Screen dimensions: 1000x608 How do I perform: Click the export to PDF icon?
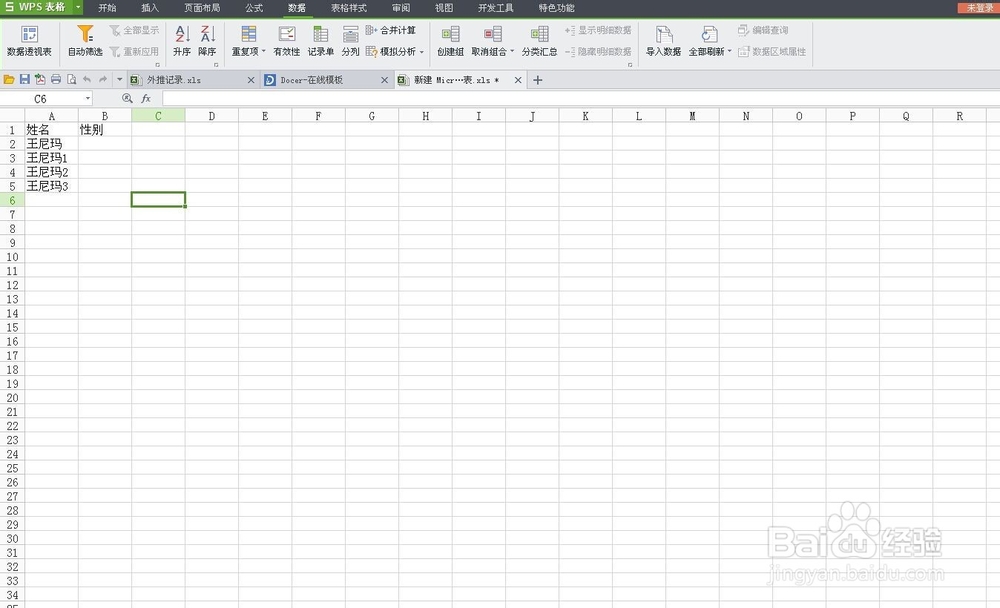click(40, 80)
